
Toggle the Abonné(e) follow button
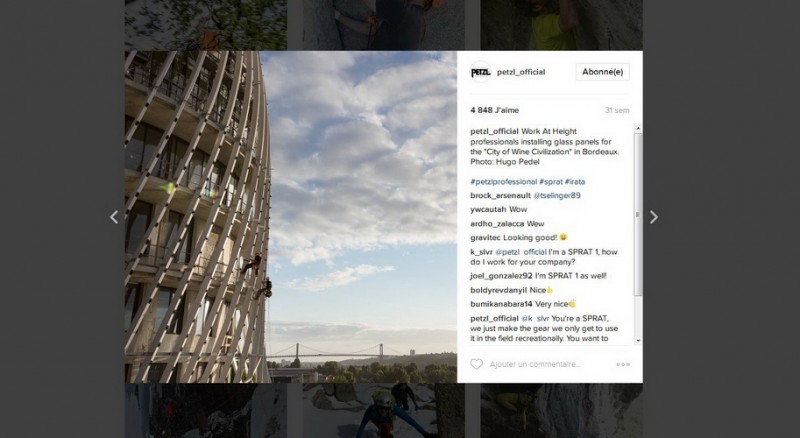(x=603, y=72)
